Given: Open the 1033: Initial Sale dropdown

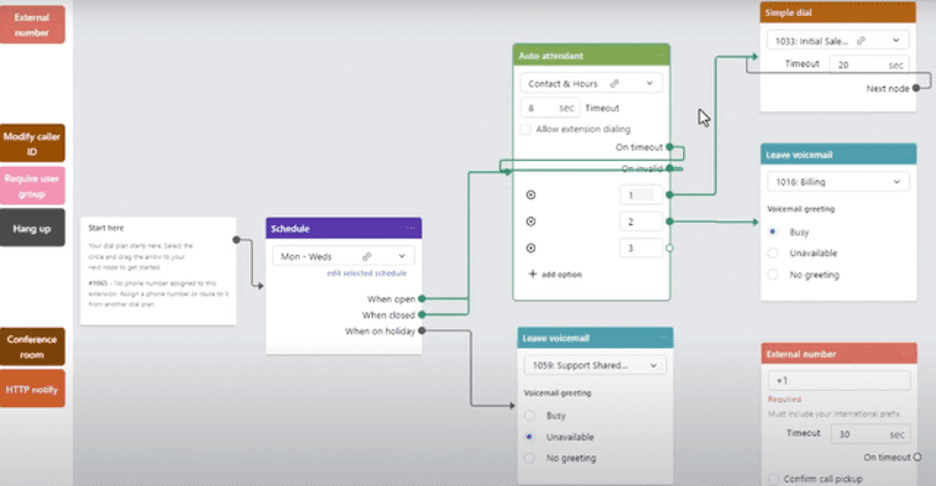Looking at the screenshot, I should [838, 41].
